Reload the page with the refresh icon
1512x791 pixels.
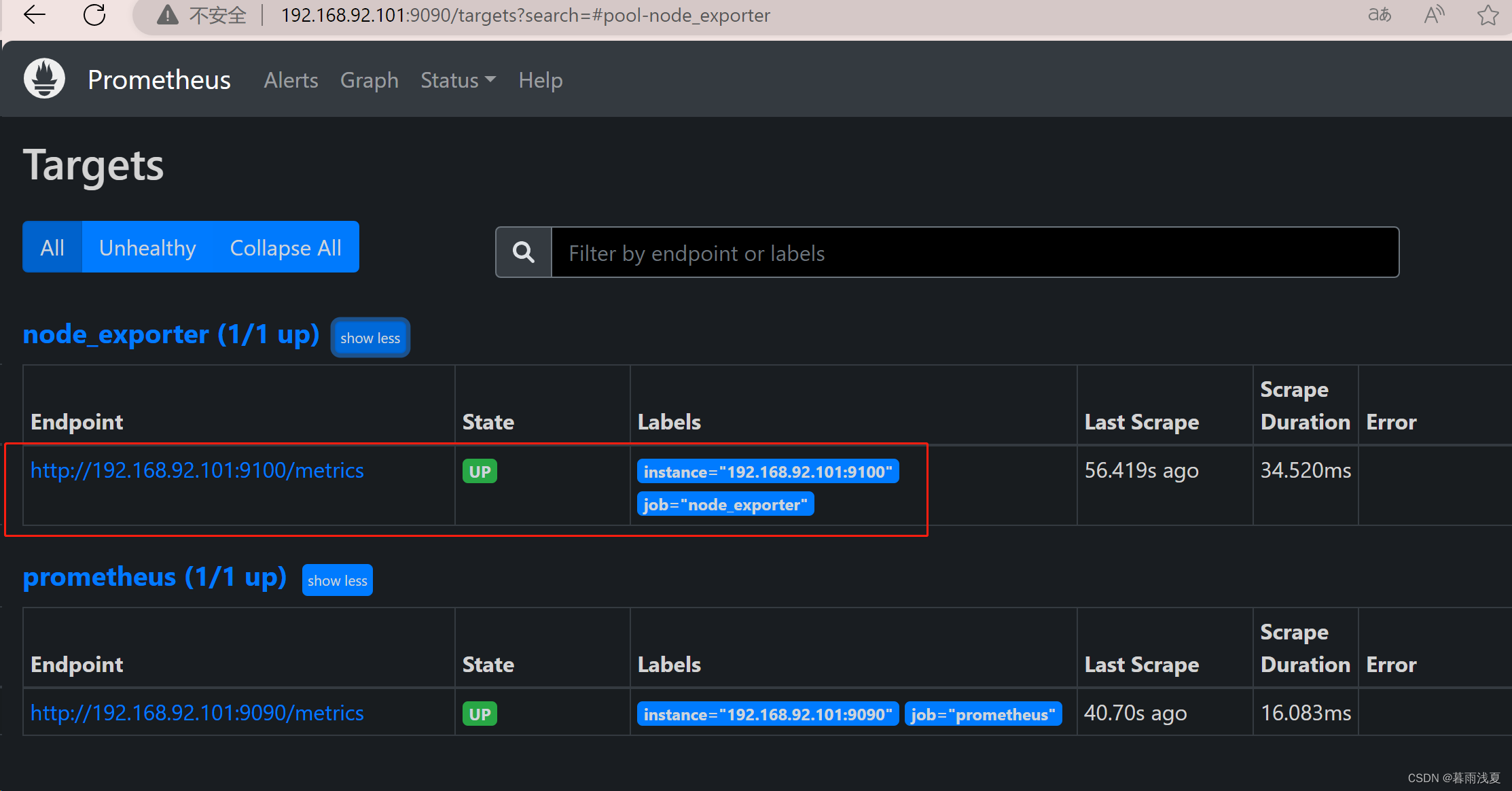pyautogui.click(x=94, y=14)
